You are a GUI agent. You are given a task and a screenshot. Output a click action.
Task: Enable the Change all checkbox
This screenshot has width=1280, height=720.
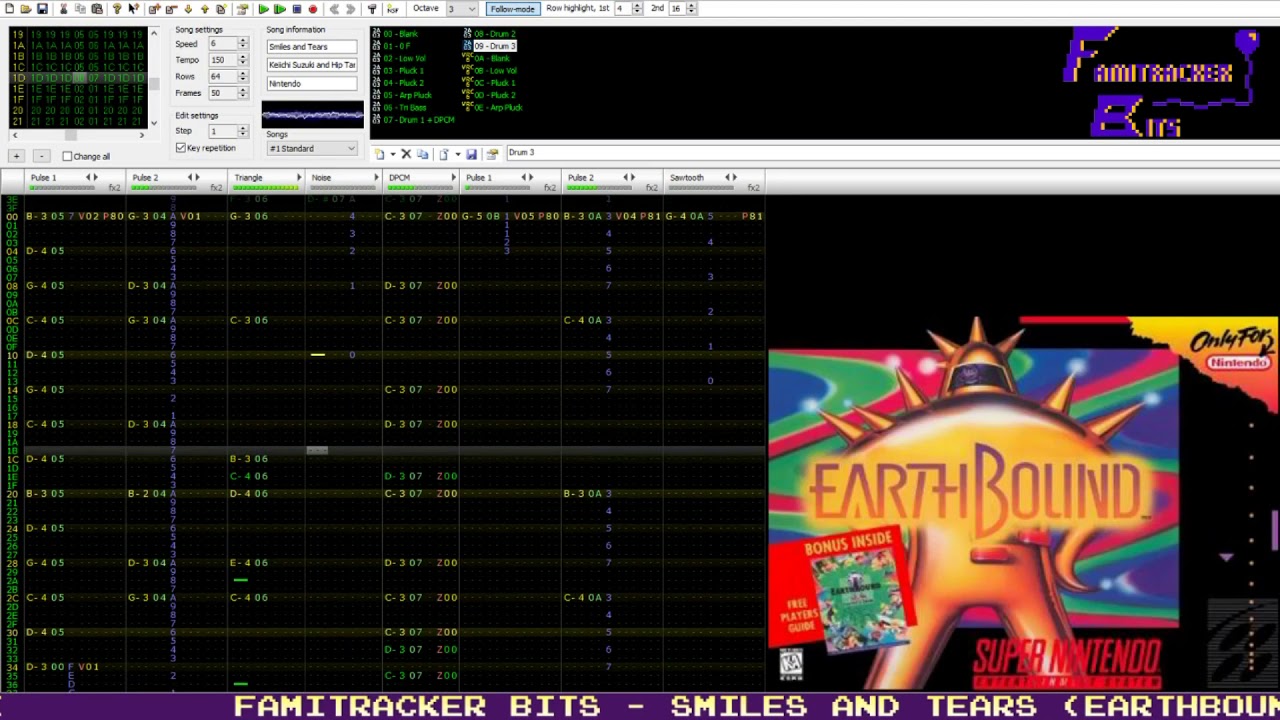[x=67, y=156]
